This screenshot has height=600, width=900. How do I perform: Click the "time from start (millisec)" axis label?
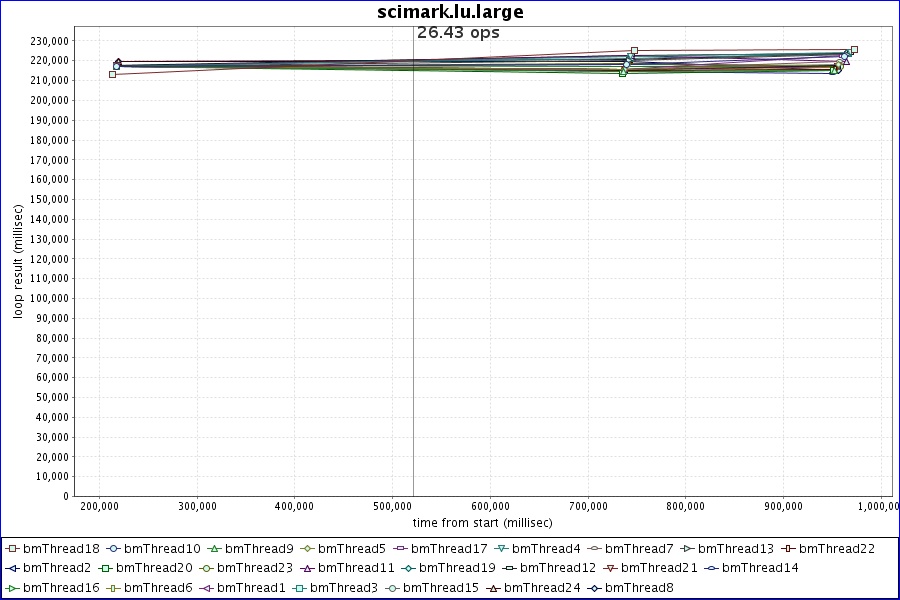[482, 523]
